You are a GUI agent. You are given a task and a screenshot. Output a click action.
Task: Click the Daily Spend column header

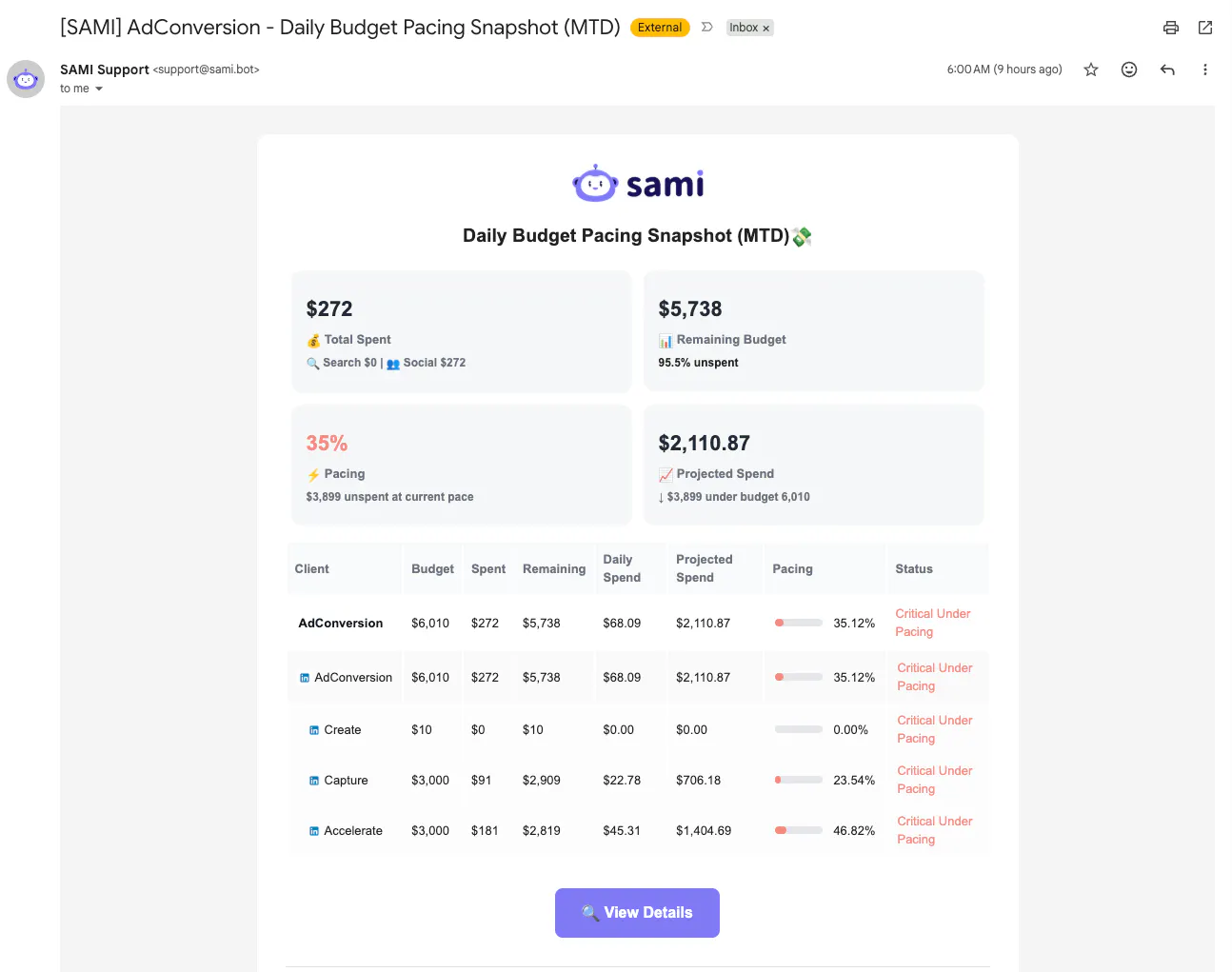[x=622, y=568]
